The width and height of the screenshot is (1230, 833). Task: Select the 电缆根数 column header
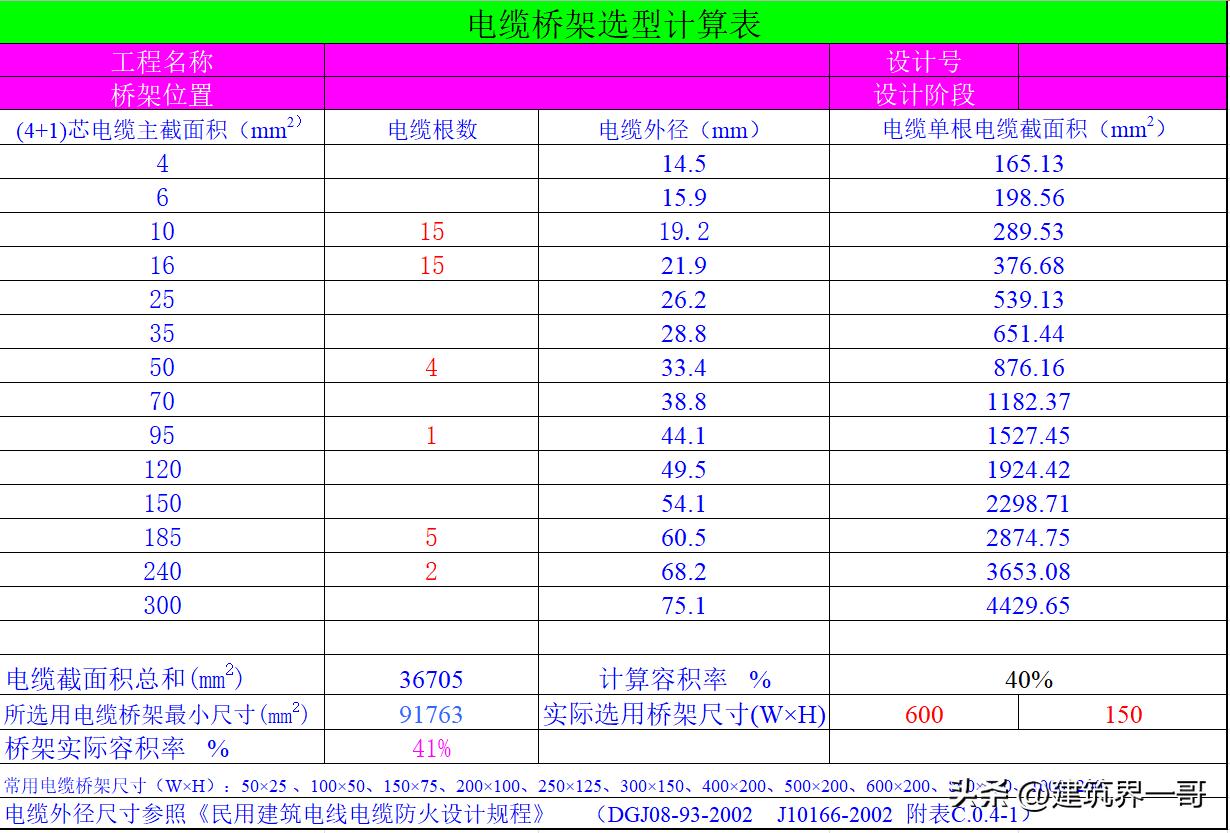(x=432, y=128)
